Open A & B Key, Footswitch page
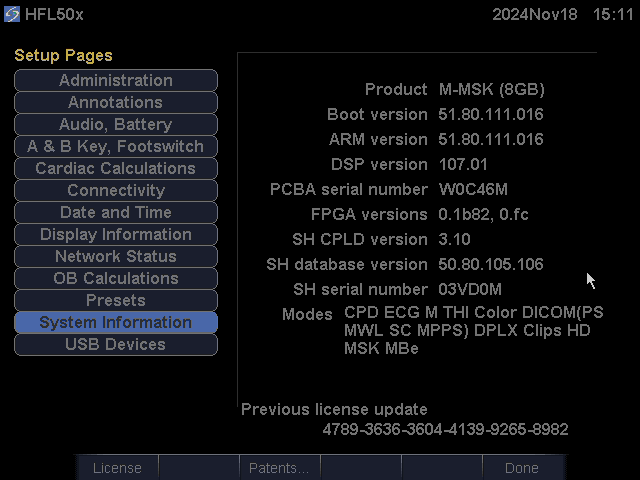The width and height of the screenshot is (640, 480). tap(116, 147)
